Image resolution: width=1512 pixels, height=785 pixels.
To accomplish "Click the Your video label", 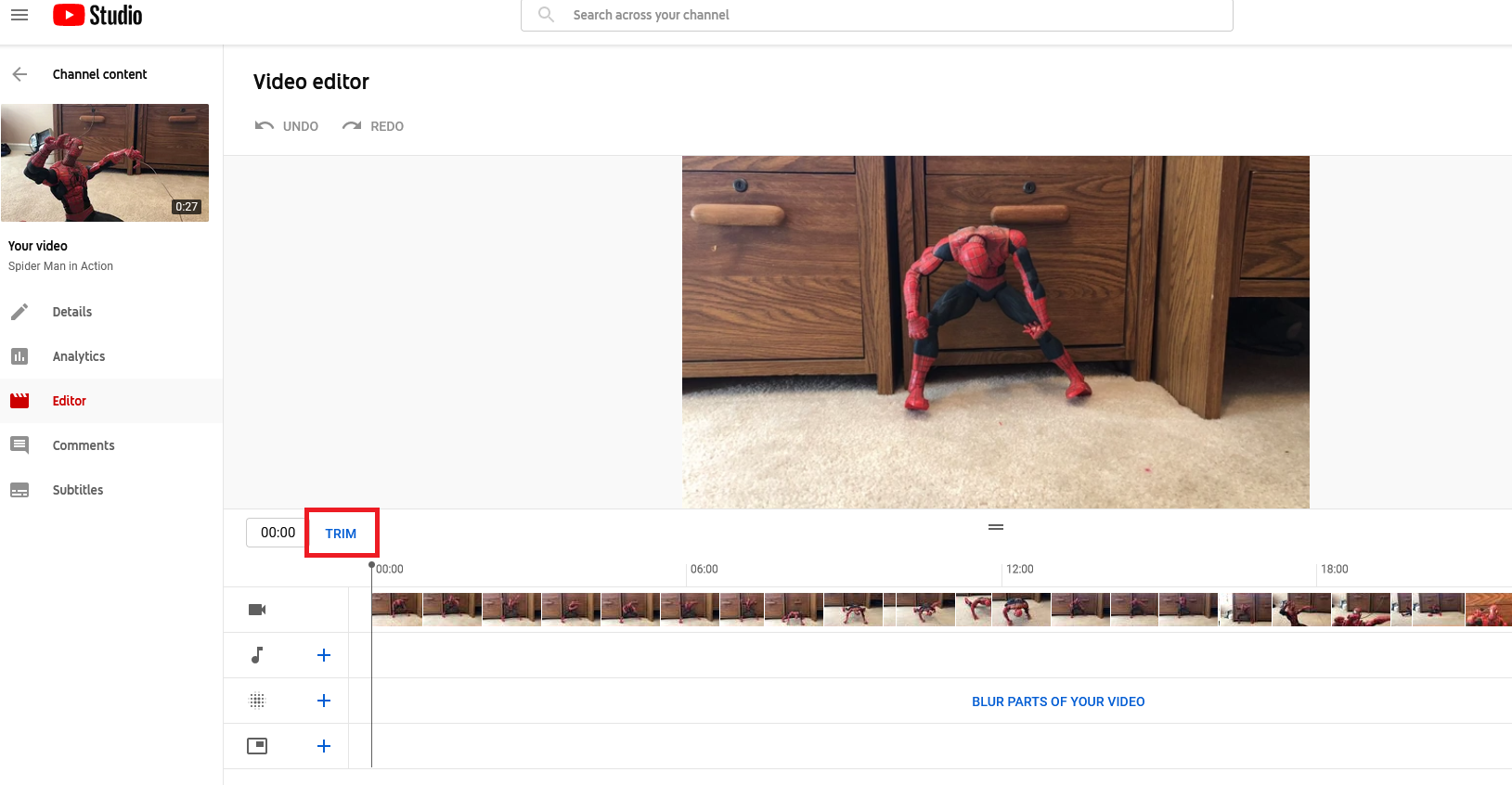I will (x=38, y=246).
